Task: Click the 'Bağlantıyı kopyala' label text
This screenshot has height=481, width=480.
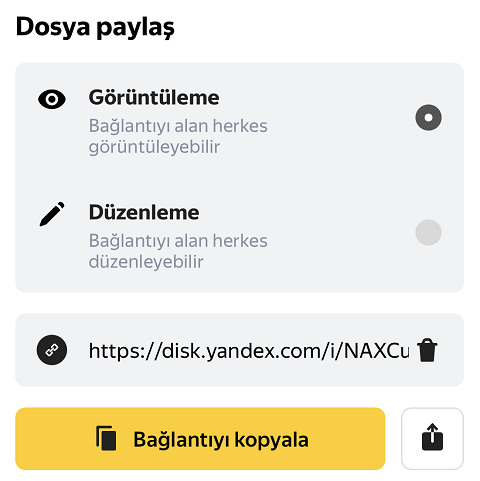Action: [221, 440]
